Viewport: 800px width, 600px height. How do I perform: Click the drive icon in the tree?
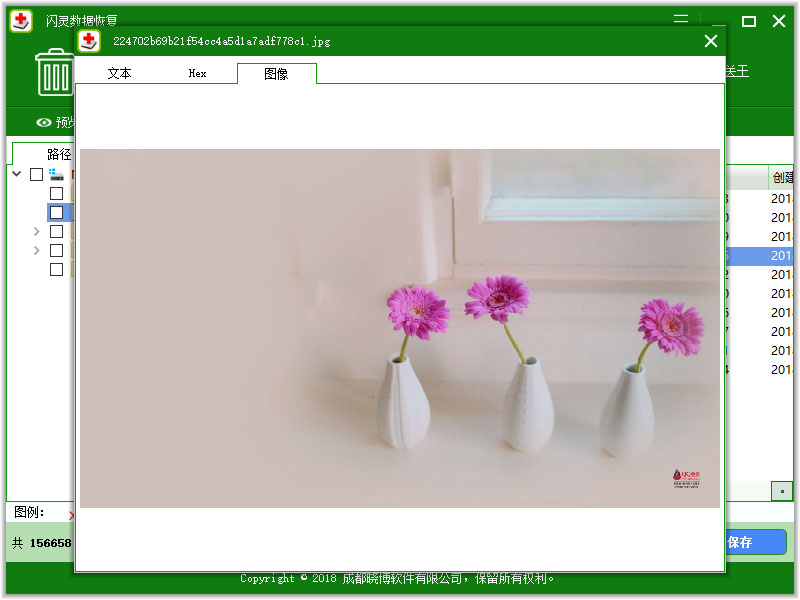[x=57, y=174]
